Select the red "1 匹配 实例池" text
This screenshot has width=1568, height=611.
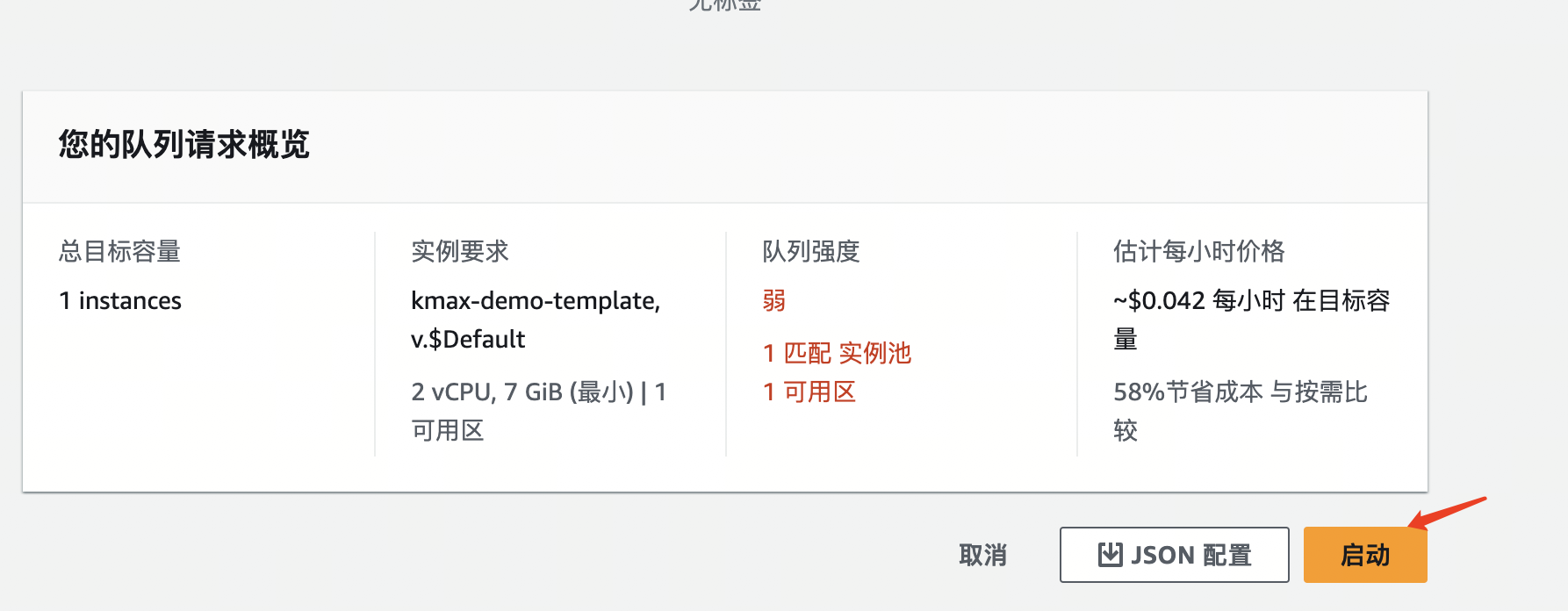pyautogui.click(x=837, y=354)
